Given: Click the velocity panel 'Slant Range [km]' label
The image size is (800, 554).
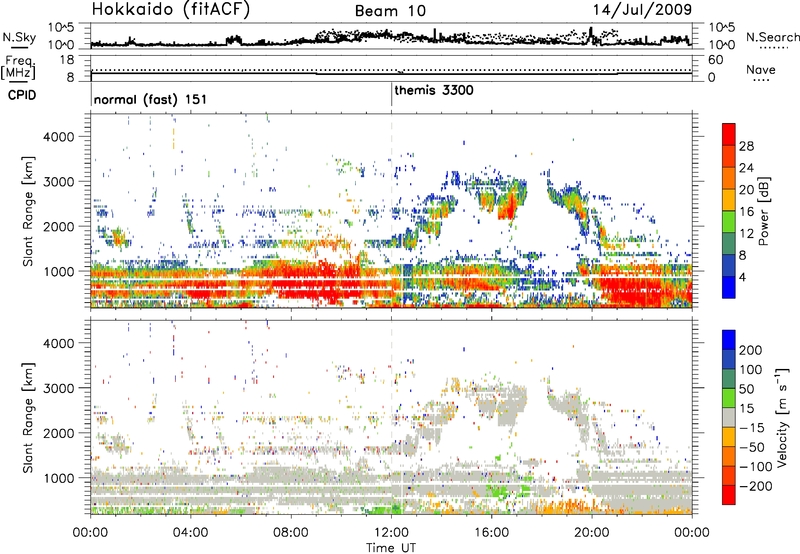Looking at the screenshot, I should pos(28,418).
